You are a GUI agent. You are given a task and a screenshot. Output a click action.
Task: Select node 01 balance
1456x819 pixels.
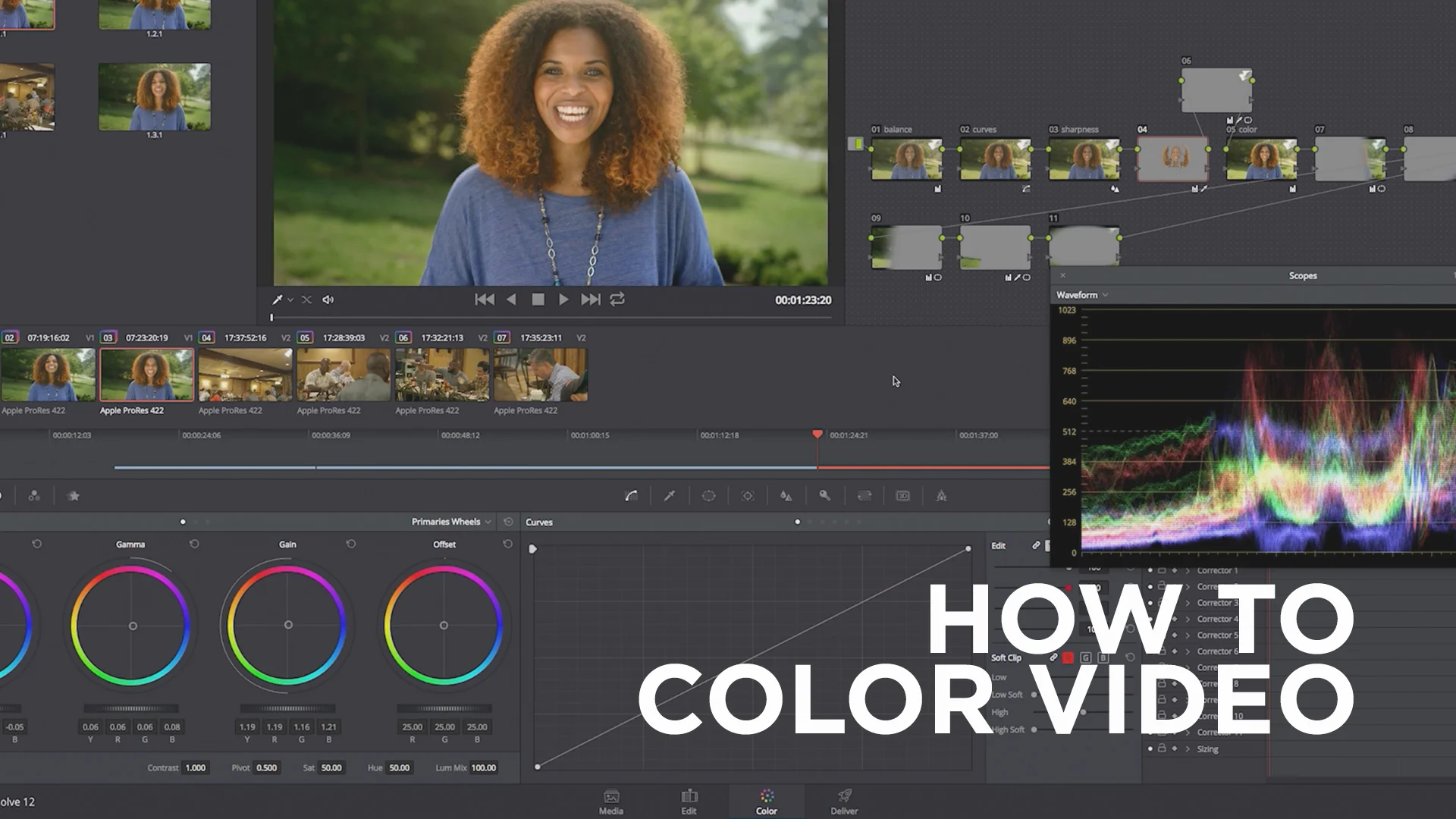tap(907, 158)
